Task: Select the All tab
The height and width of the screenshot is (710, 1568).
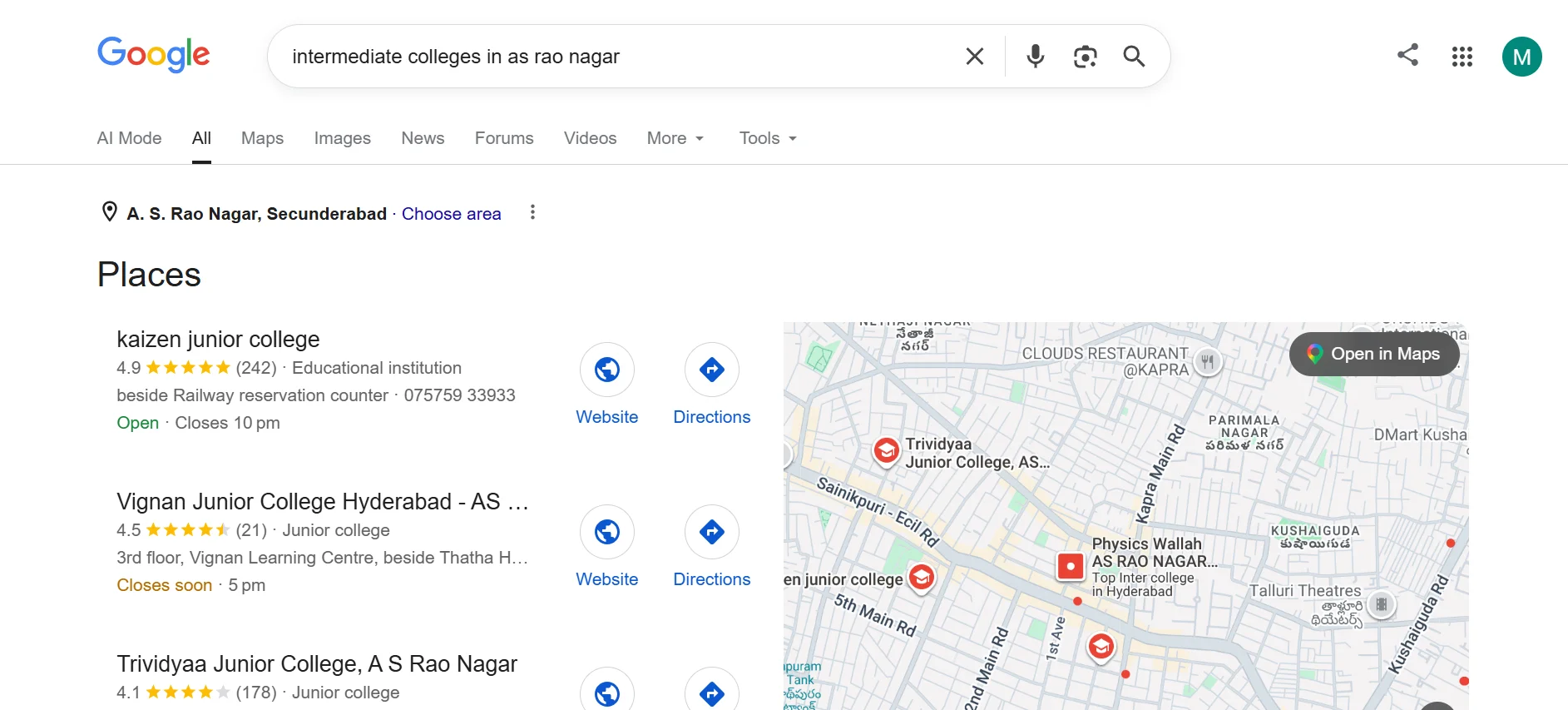Action: point(201,138)
